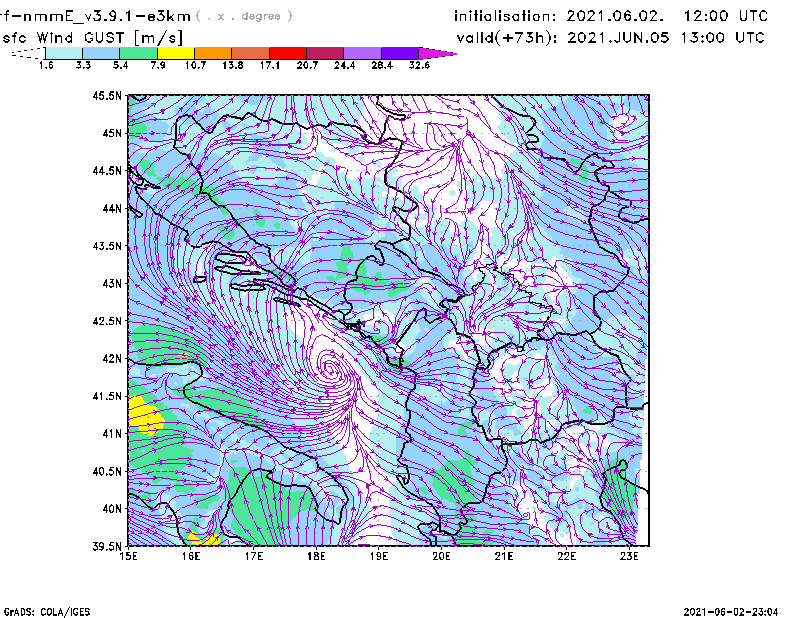Pick the red 17.1–20.7 legend swatch
This screenshot has width=800, height=618.
pyautogui.click(x=288, y=53)
